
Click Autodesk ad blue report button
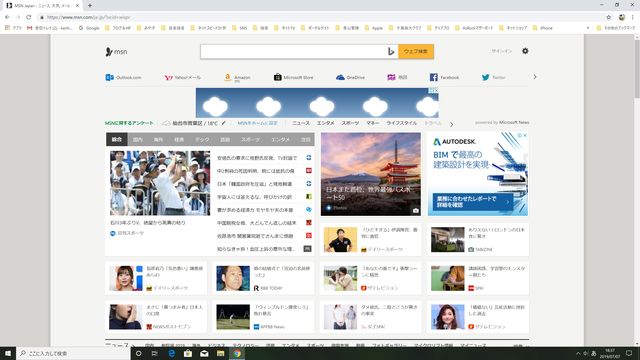point(473,202)
